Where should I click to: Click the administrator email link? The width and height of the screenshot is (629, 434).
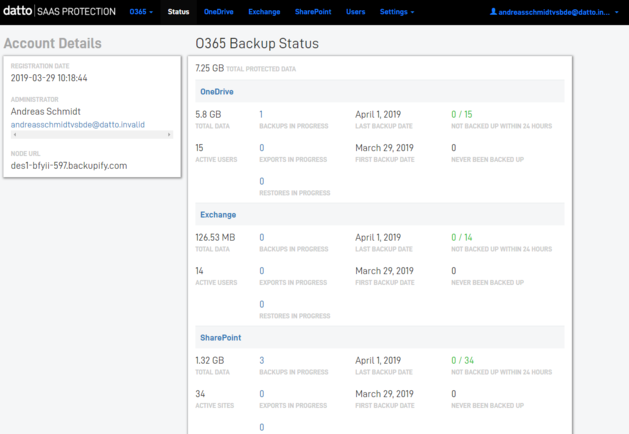[x=78, y=125]
